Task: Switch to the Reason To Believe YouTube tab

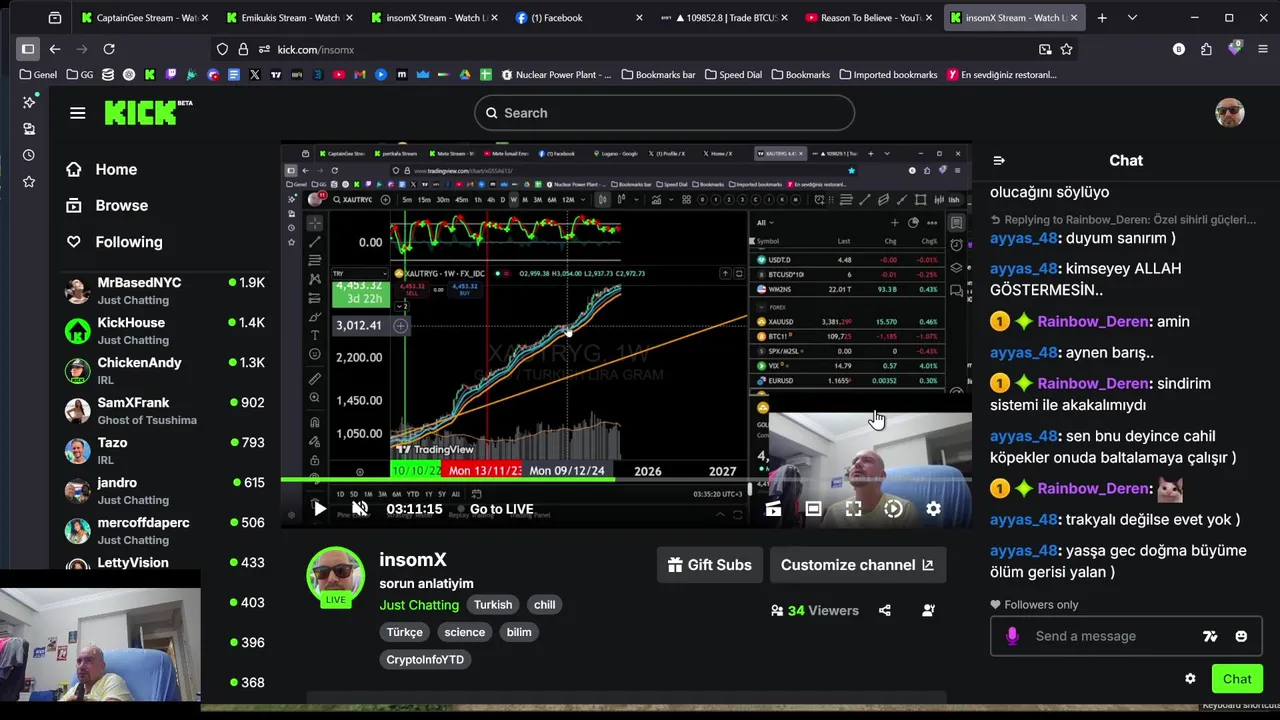Action: point(867,18)
